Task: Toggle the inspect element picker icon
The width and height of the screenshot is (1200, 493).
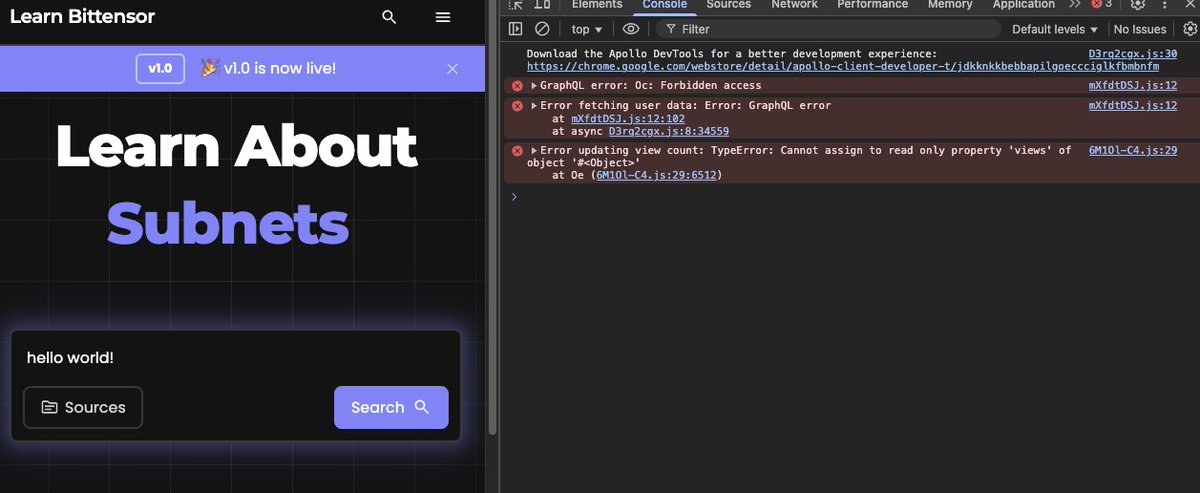Action: tap(516, 5)
